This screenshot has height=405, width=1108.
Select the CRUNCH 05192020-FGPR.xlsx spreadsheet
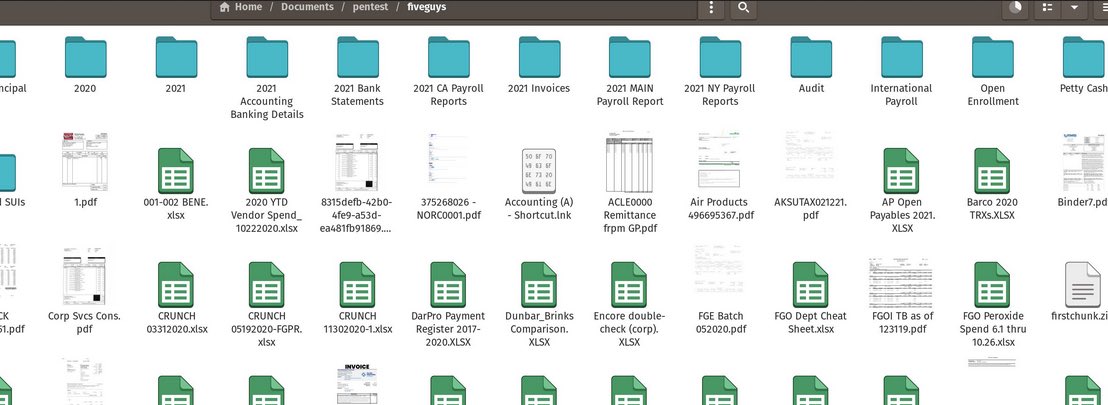(266, 285)
